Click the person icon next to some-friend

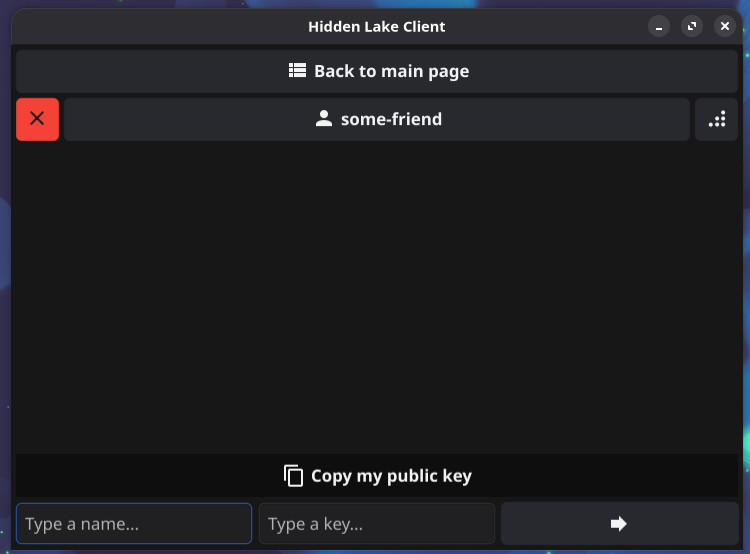click(323, 119)
